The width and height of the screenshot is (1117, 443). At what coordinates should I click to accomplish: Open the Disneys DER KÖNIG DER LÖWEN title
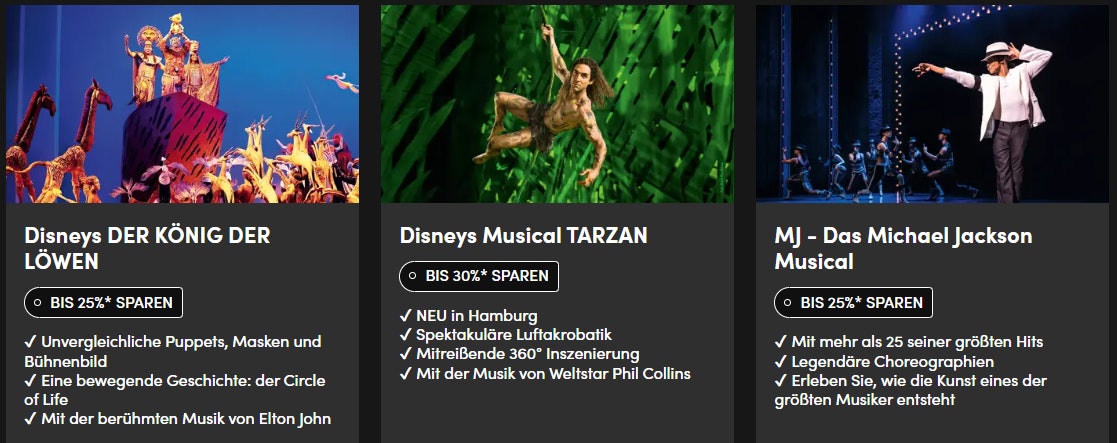(x=147, y=249)
